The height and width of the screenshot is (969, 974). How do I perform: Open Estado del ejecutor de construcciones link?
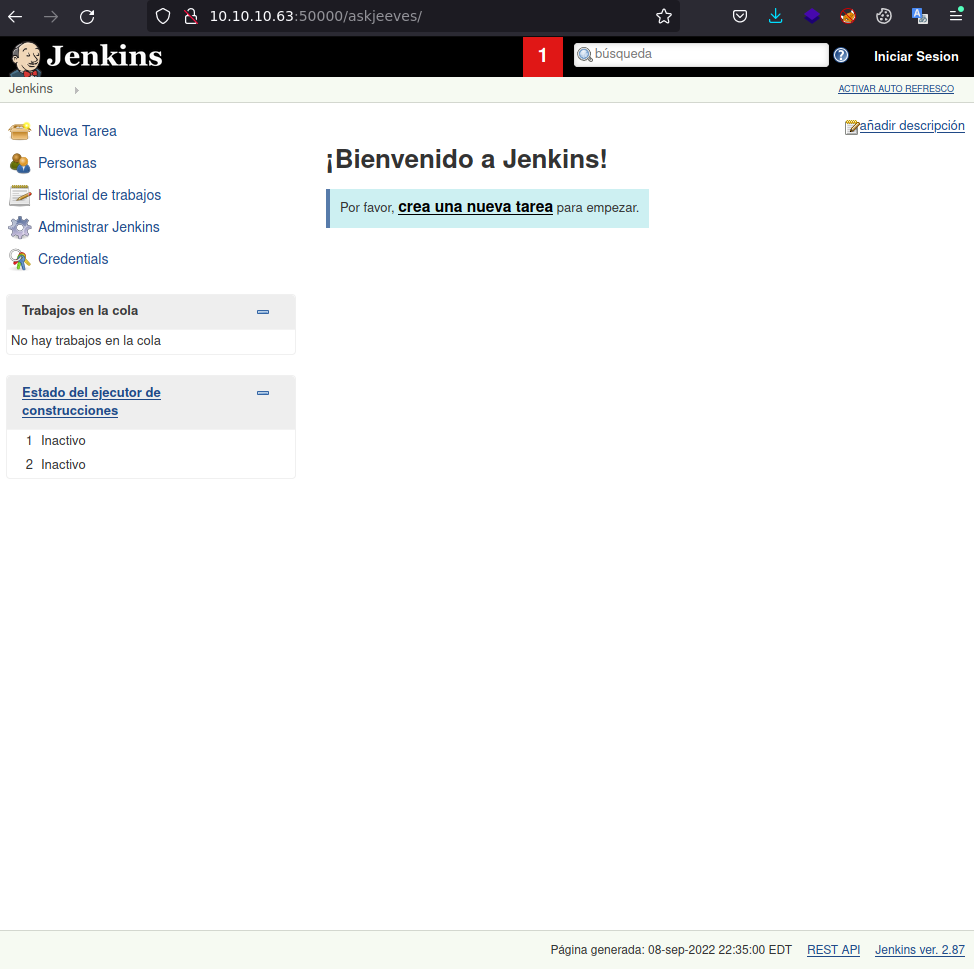[91, 402]
